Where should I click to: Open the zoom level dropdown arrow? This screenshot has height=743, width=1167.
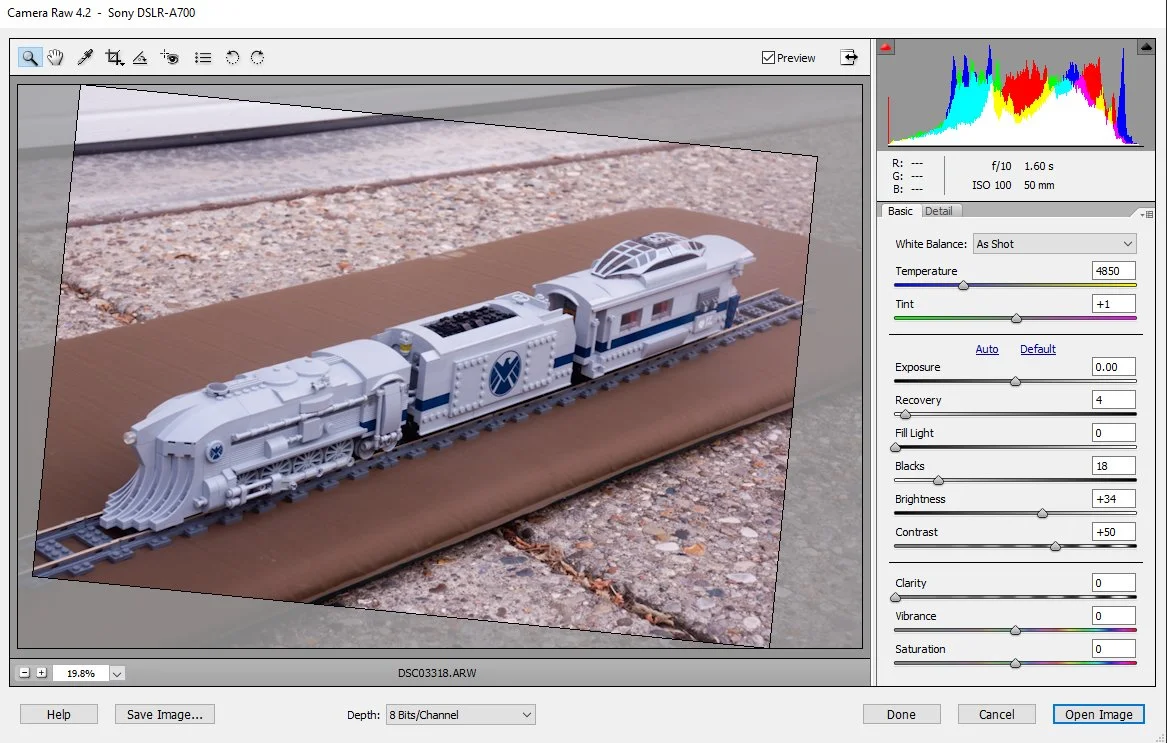(117, 673)
